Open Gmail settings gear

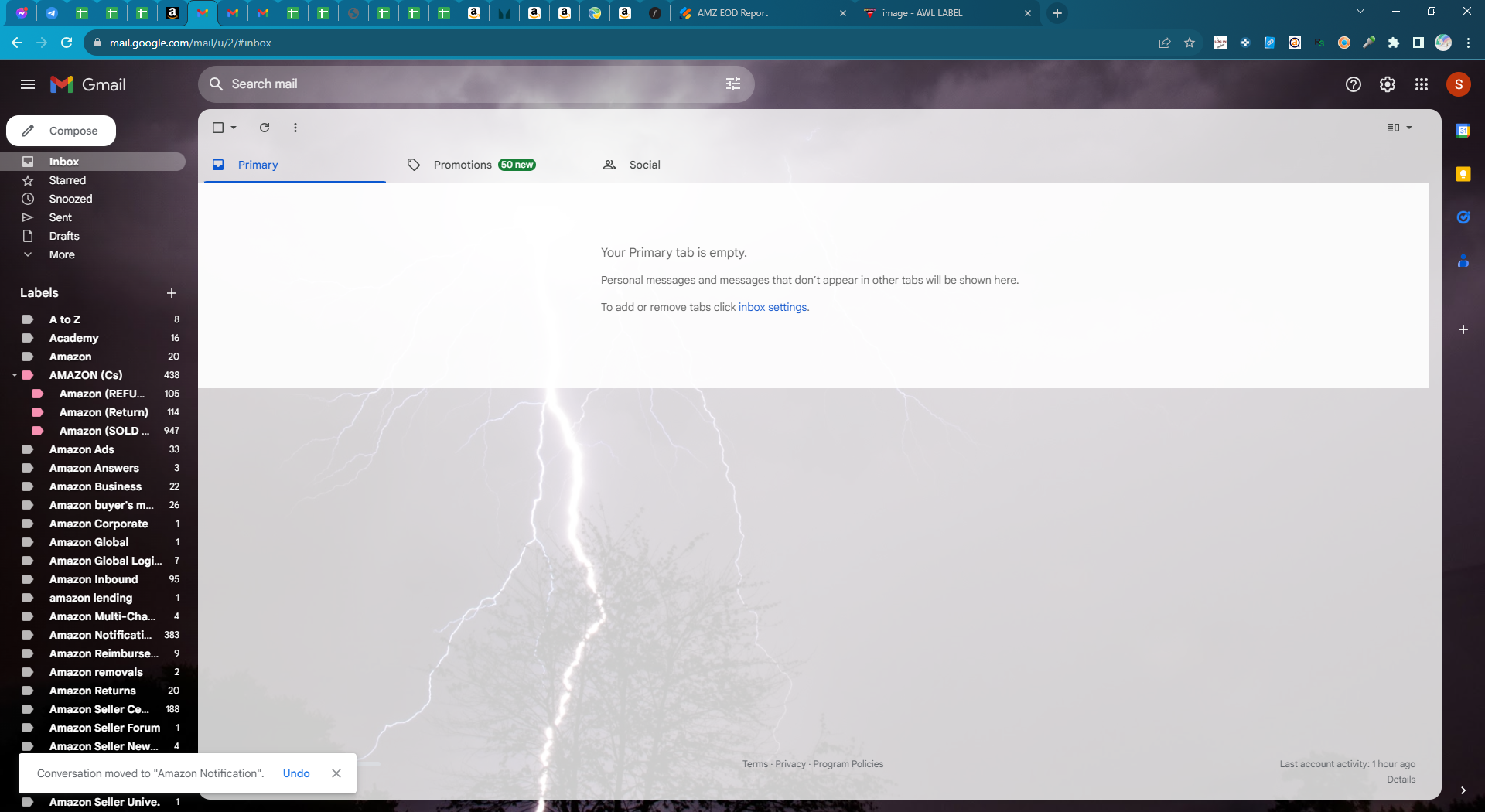click(x=1388, y=84)
